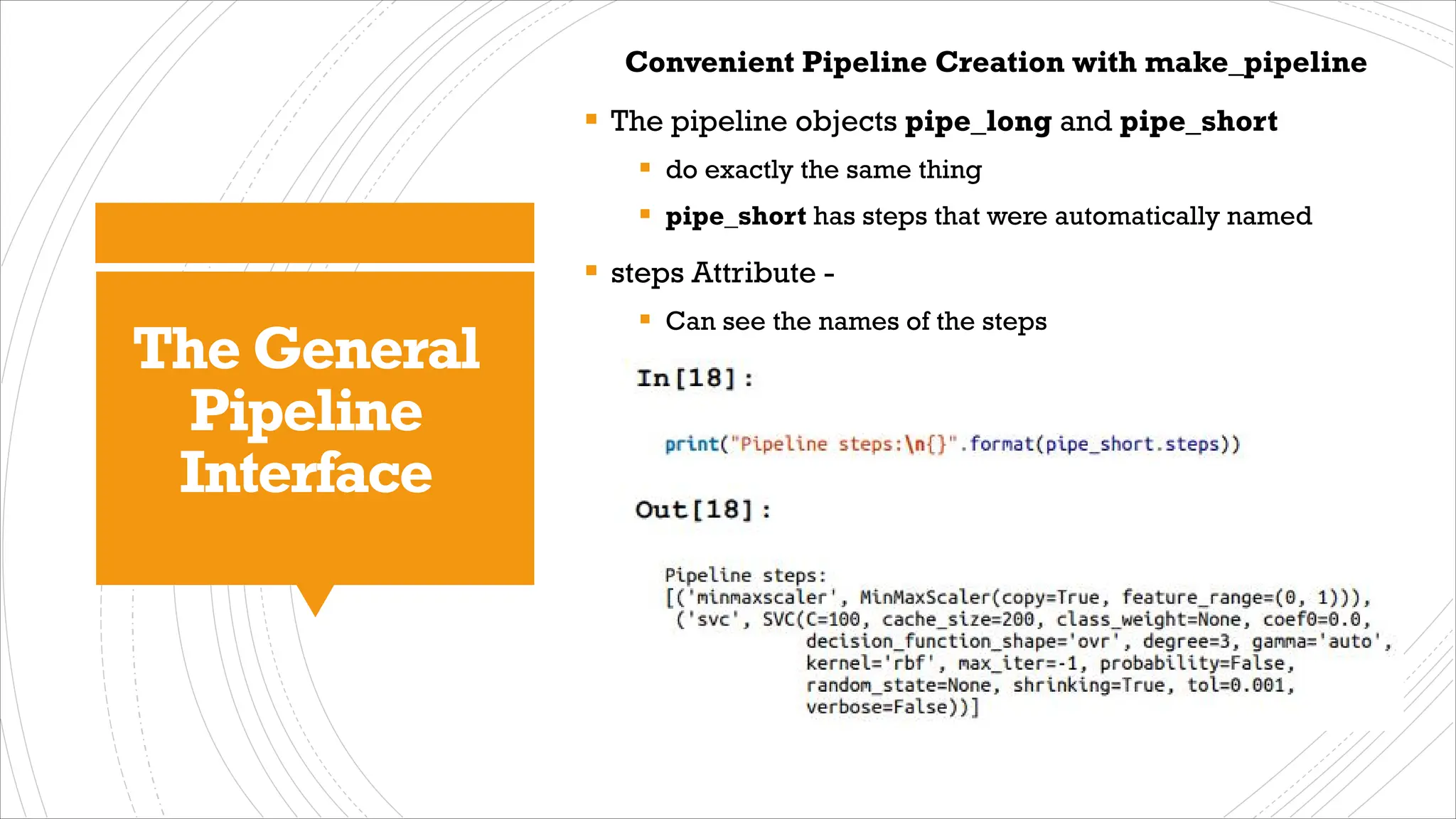Click the 'Pipeline steps:' output line
Image resolution: width=1456 pixels, height=819 pixels.
pyautogui.click(x=746, y=575)
